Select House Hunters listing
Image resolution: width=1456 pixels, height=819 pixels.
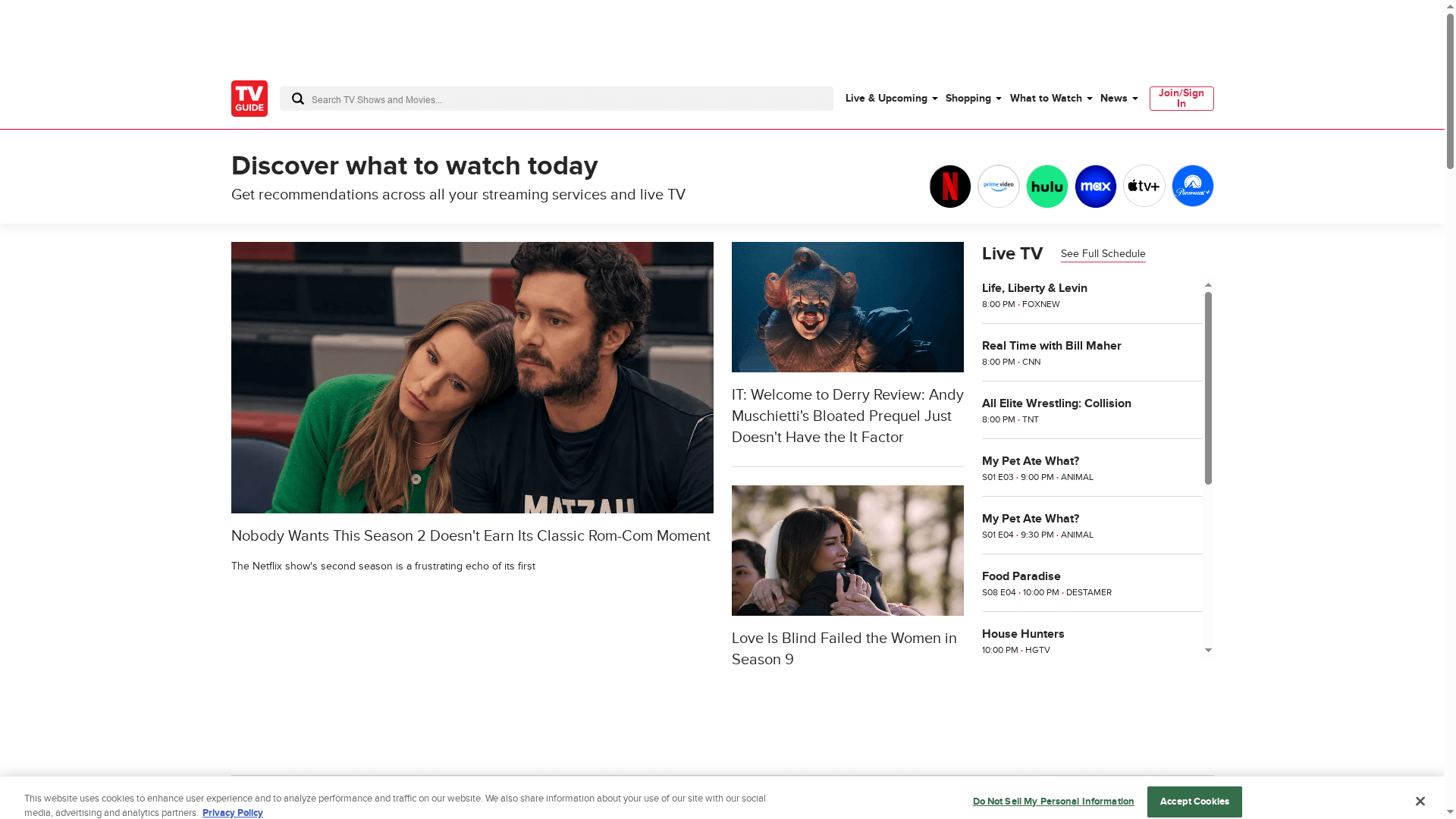coord(1091,642)
